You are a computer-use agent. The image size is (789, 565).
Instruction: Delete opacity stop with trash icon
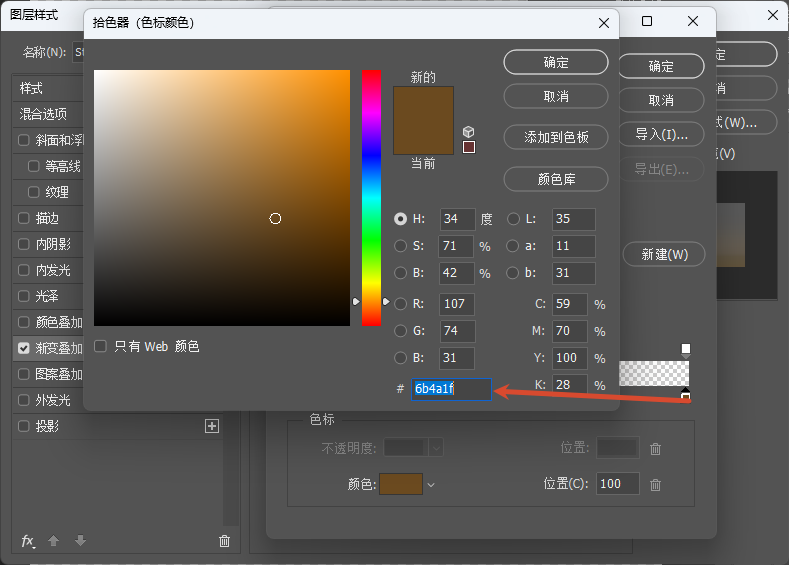[655, 448]
